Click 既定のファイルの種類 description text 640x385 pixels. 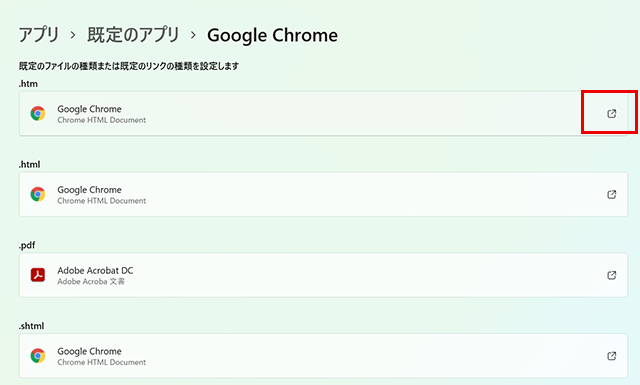pyautogui.click(x=129, y=66)
